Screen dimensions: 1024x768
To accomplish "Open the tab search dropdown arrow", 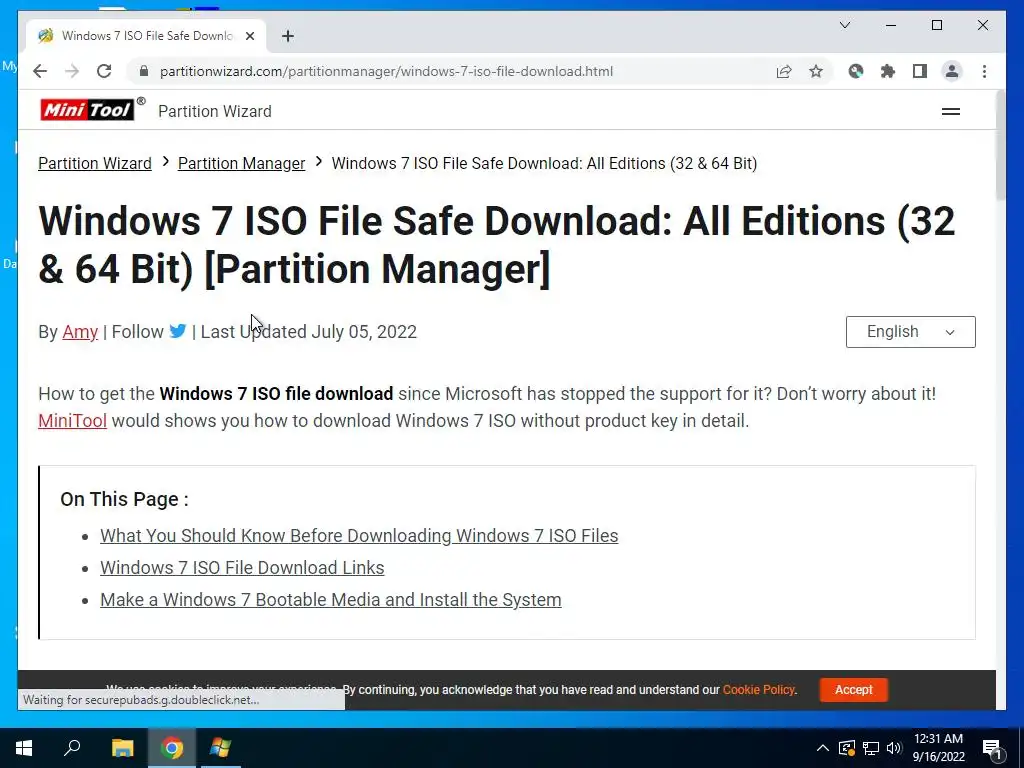I will (x=844, y=25).
